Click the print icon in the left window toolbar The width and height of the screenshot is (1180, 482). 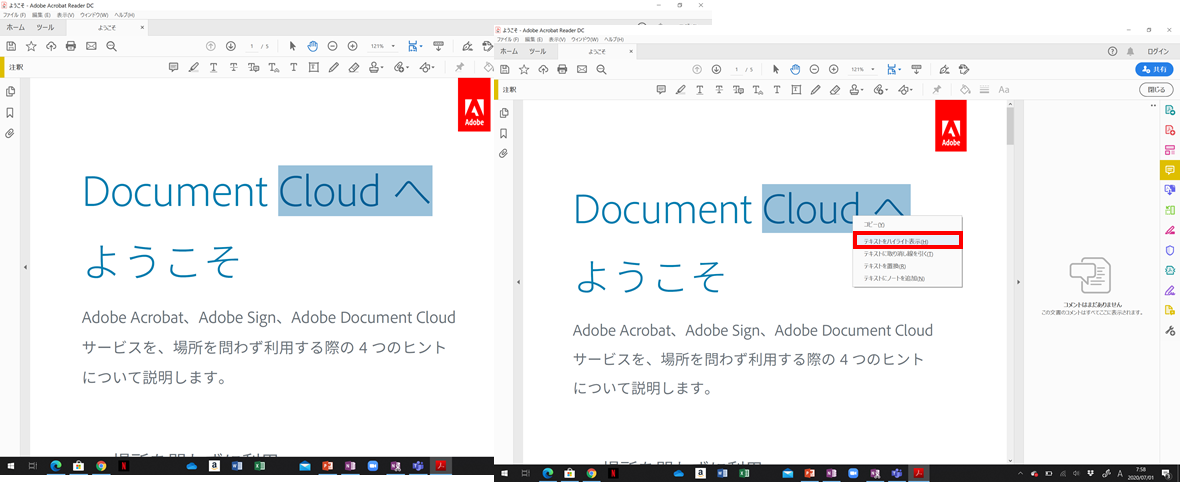pos(71,46)
